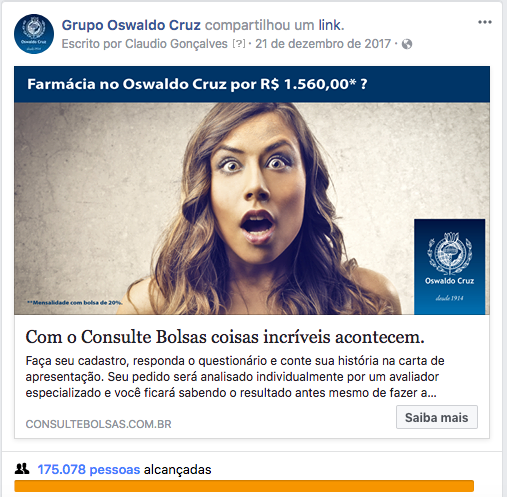This screenshot has width=507, height=497.
Task: Click the surprised woman ad image
Action: [252, 208]
